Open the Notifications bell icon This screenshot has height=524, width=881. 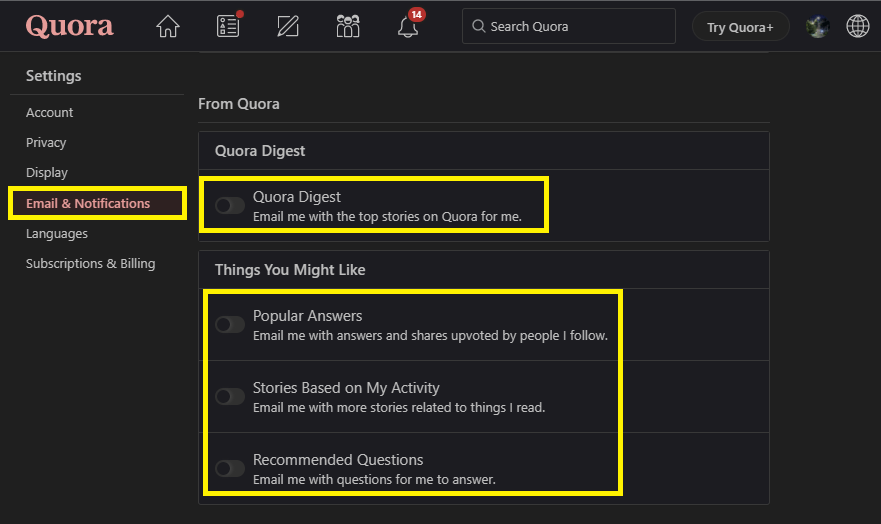pos(407,27)
